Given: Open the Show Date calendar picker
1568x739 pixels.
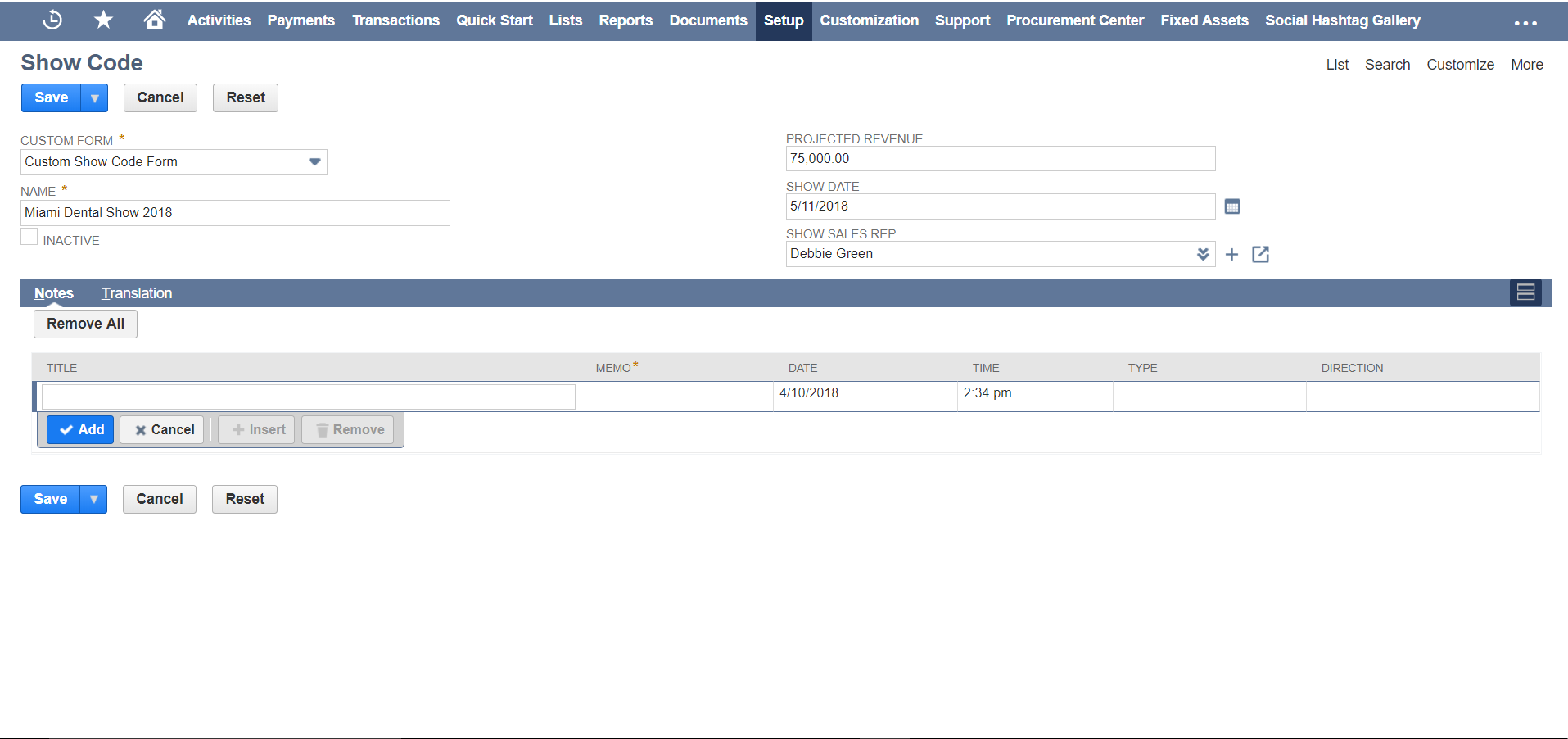Looking at the screenshot, I should pos(1232,206).
